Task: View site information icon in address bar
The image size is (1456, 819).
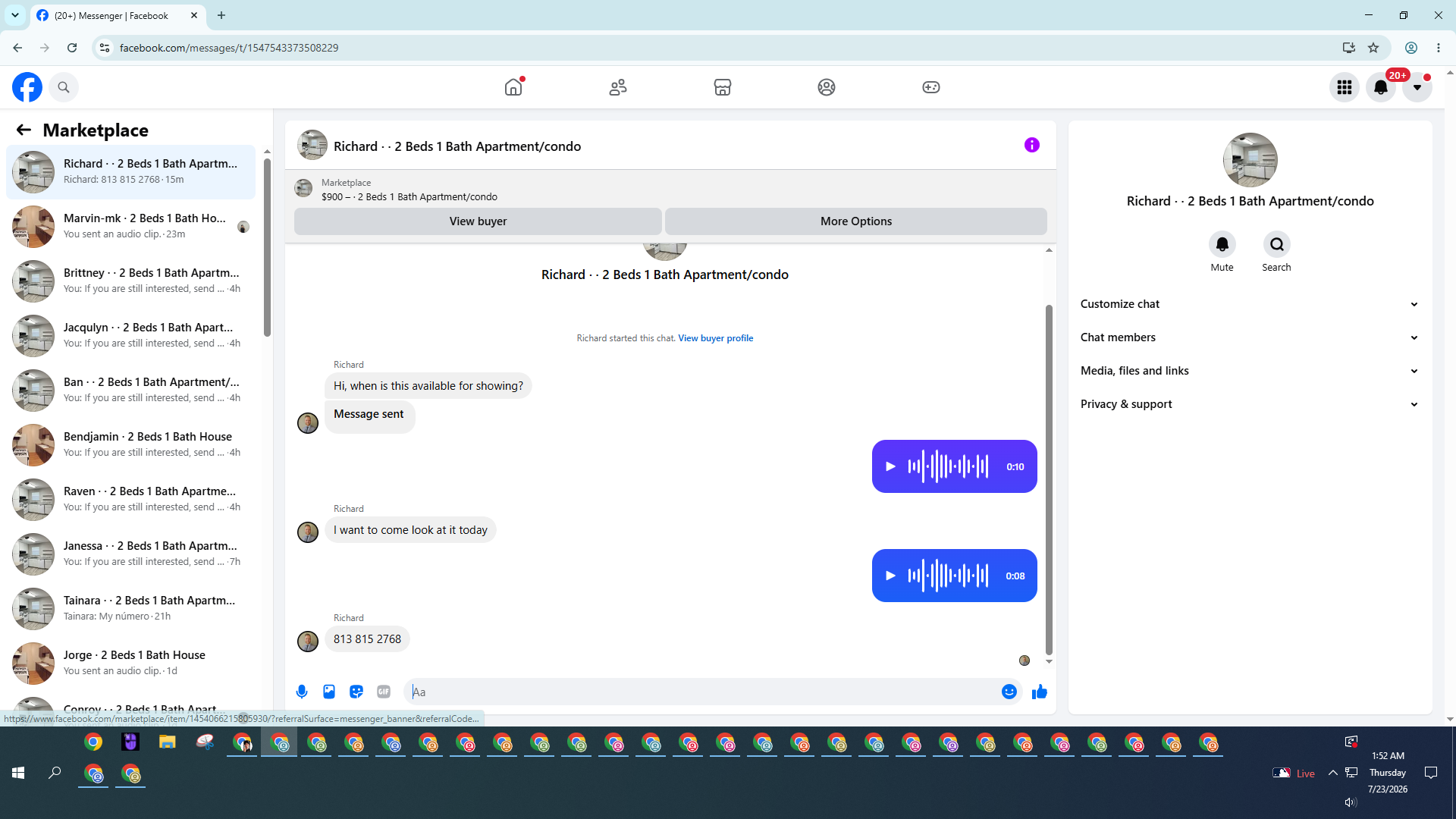Action: [105, 48]
